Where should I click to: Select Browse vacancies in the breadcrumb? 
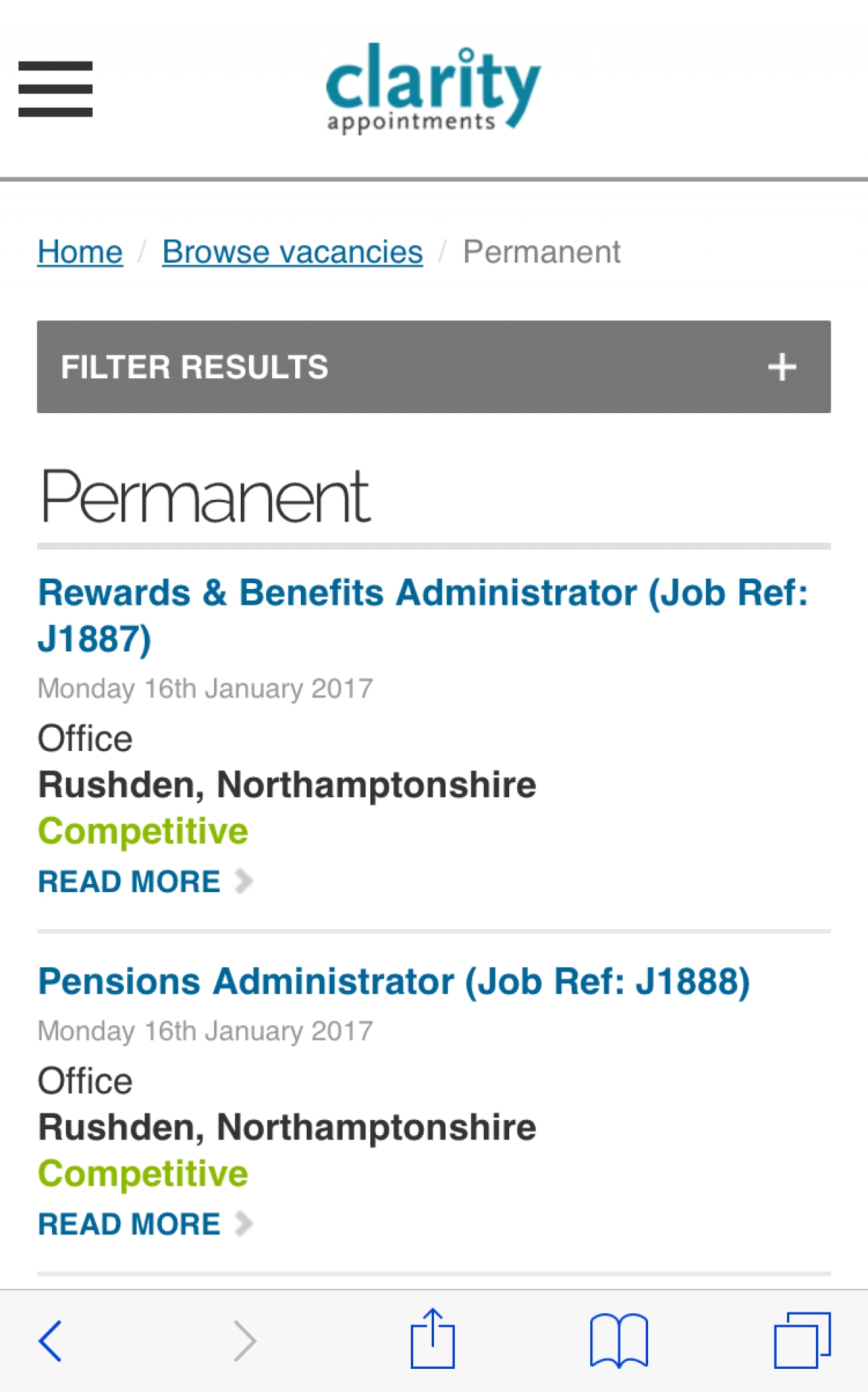[x=292, y=251]
